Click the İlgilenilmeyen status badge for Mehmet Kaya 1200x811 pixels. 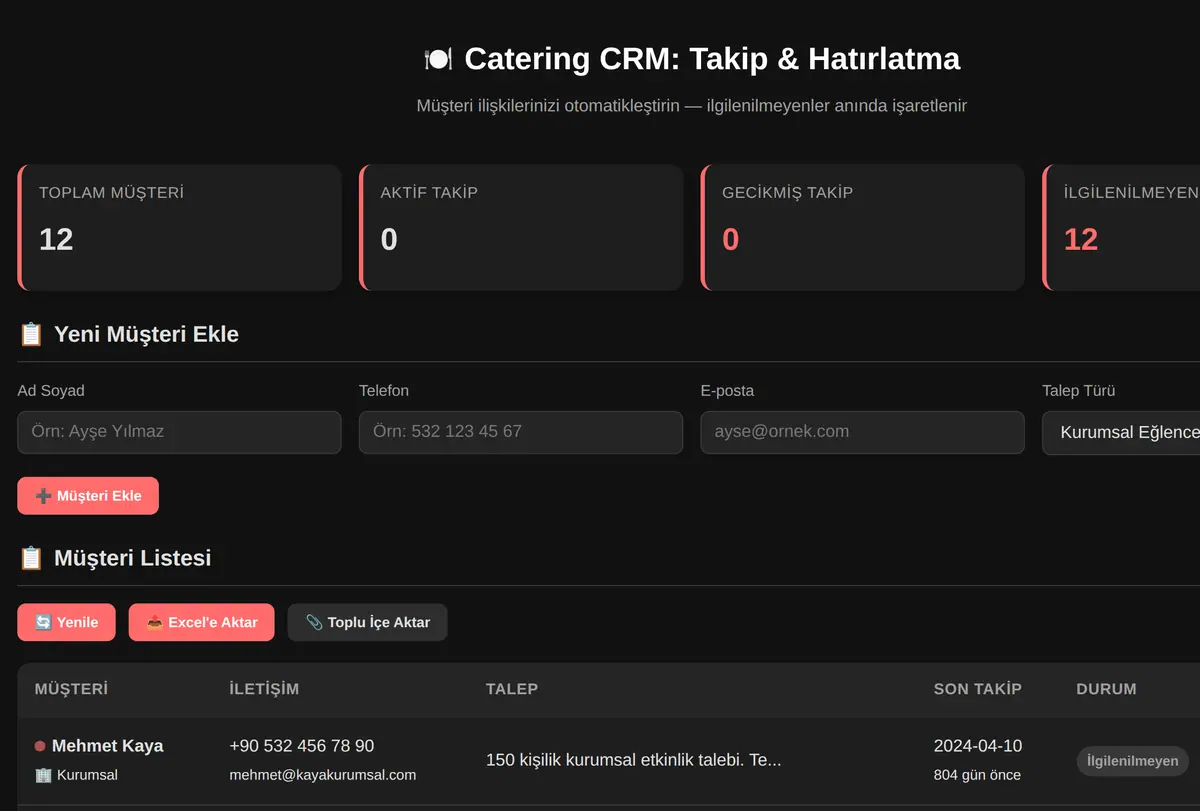1132,761
